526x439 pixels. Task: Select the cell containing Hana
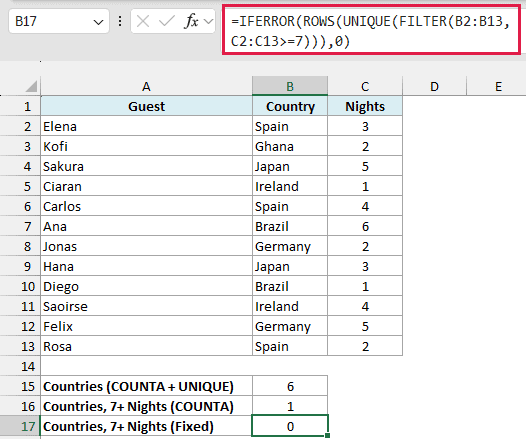(x=146, y=266)
